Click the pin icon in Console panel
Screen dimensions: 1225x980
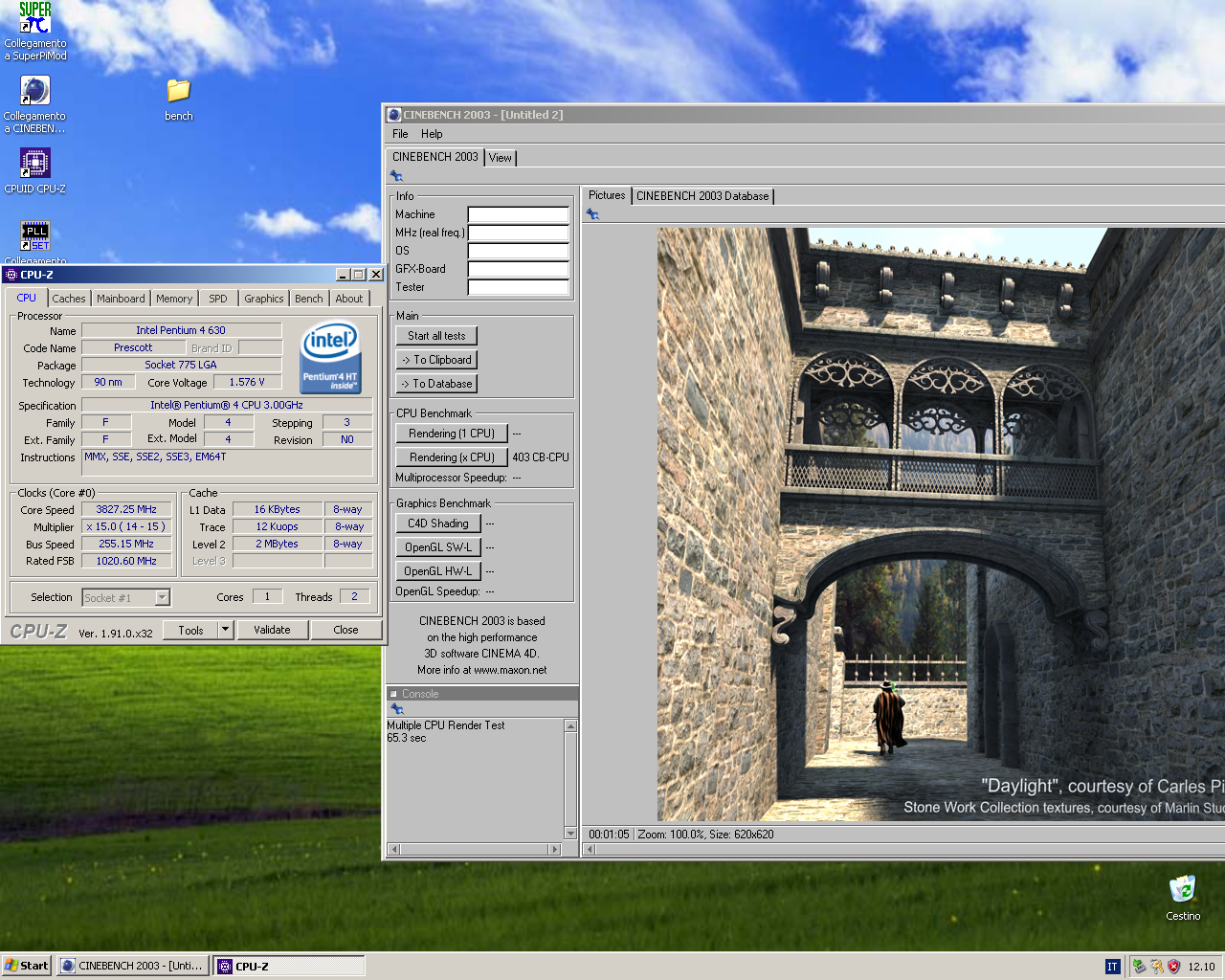pyautogui.click(x=396, y=709)
